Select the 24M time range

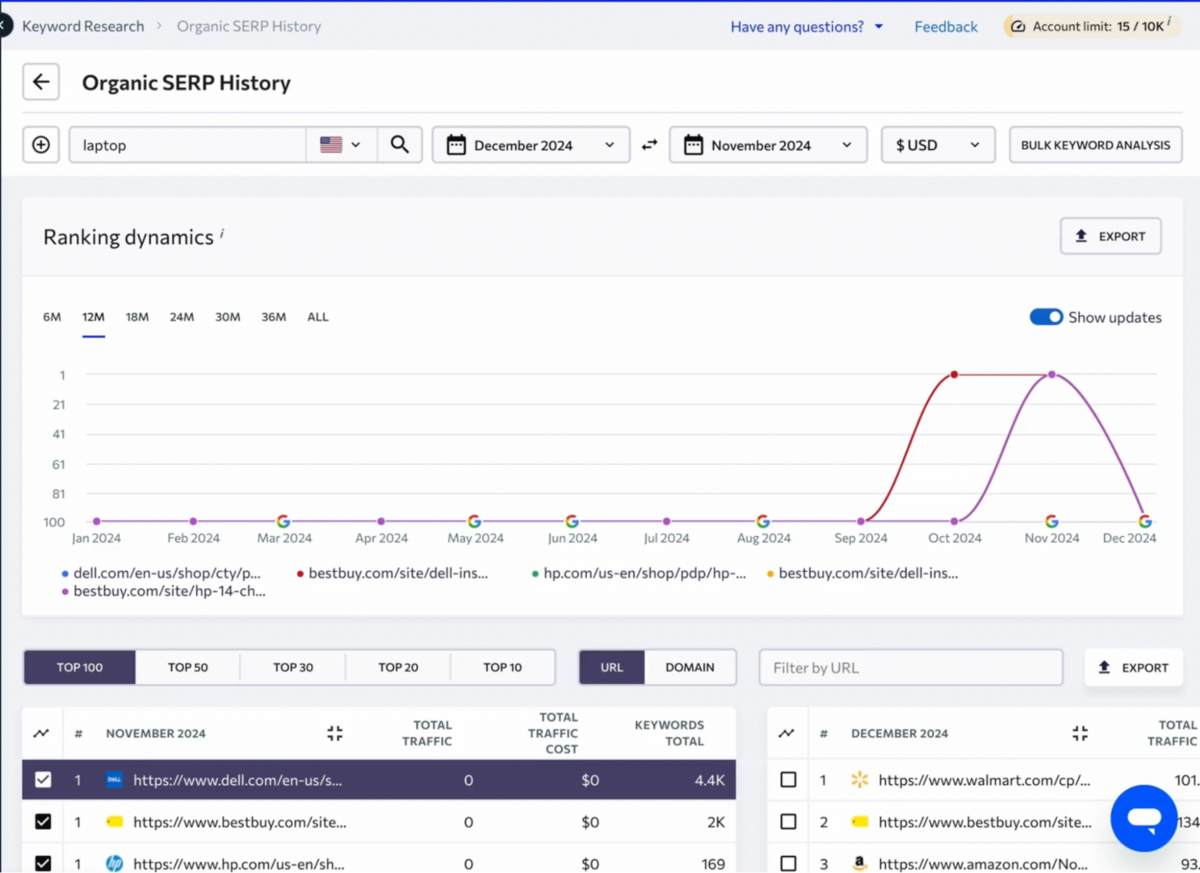(182, 317)
